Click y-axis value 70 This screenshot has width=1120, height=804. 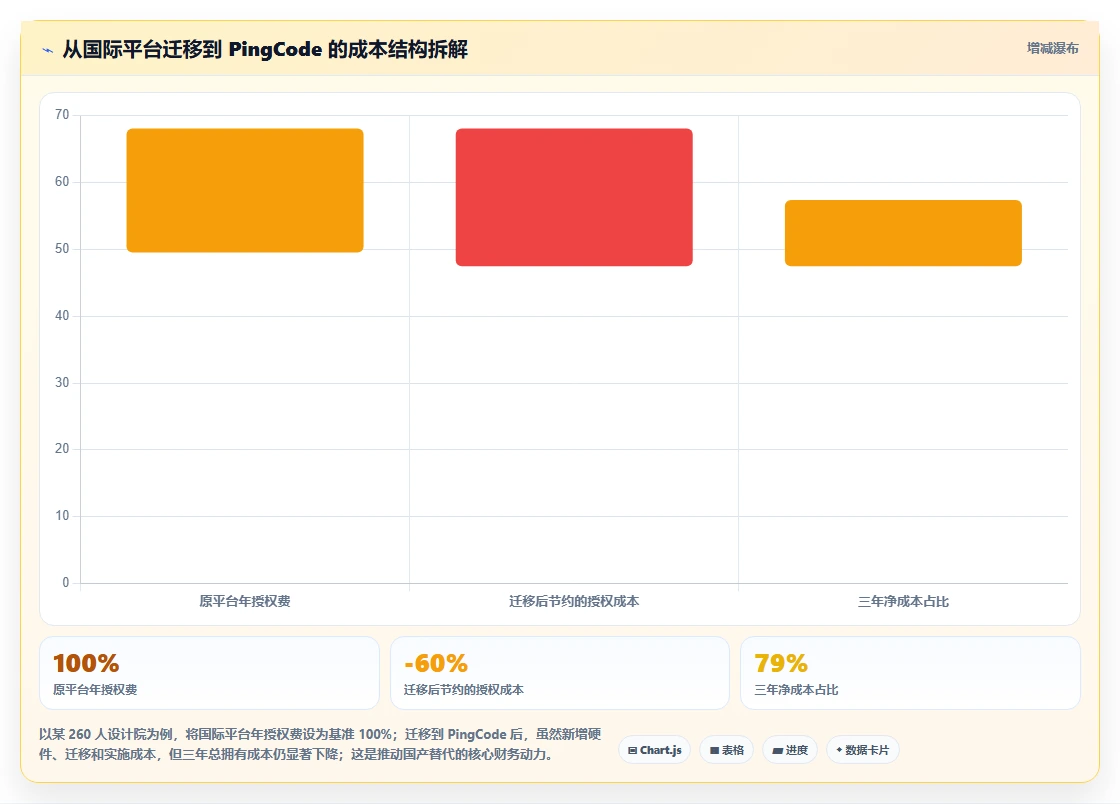(x=62, y=114)
